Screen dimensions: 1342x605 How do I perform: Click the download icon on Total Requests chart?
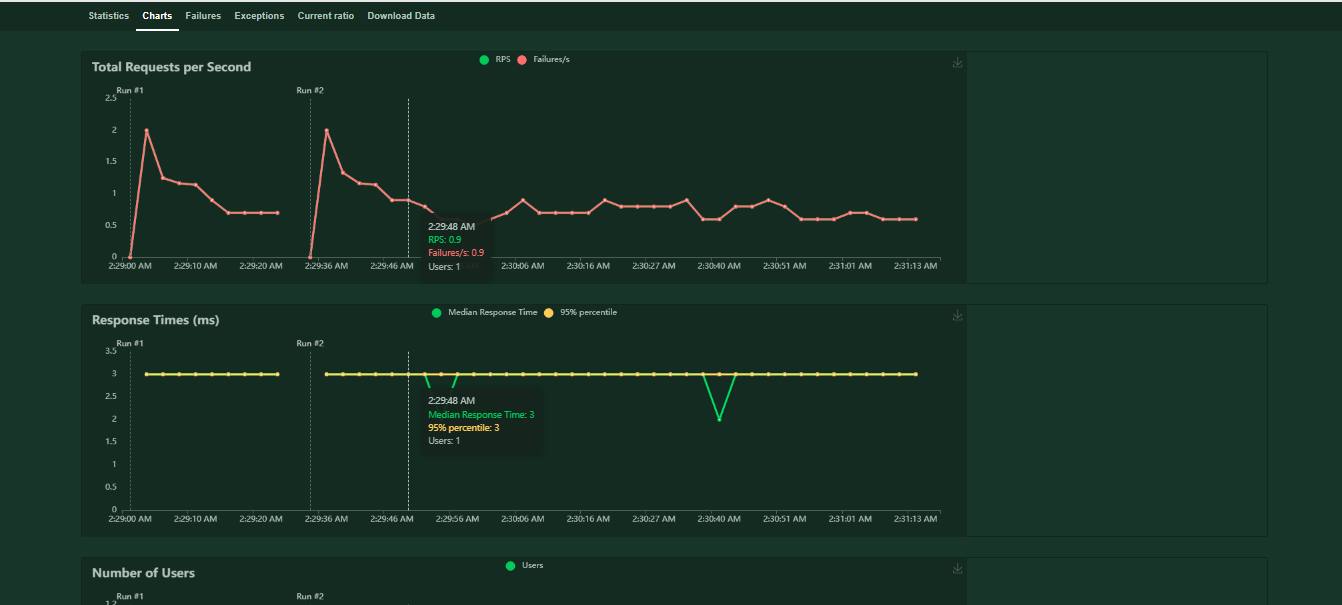point(957,61)
